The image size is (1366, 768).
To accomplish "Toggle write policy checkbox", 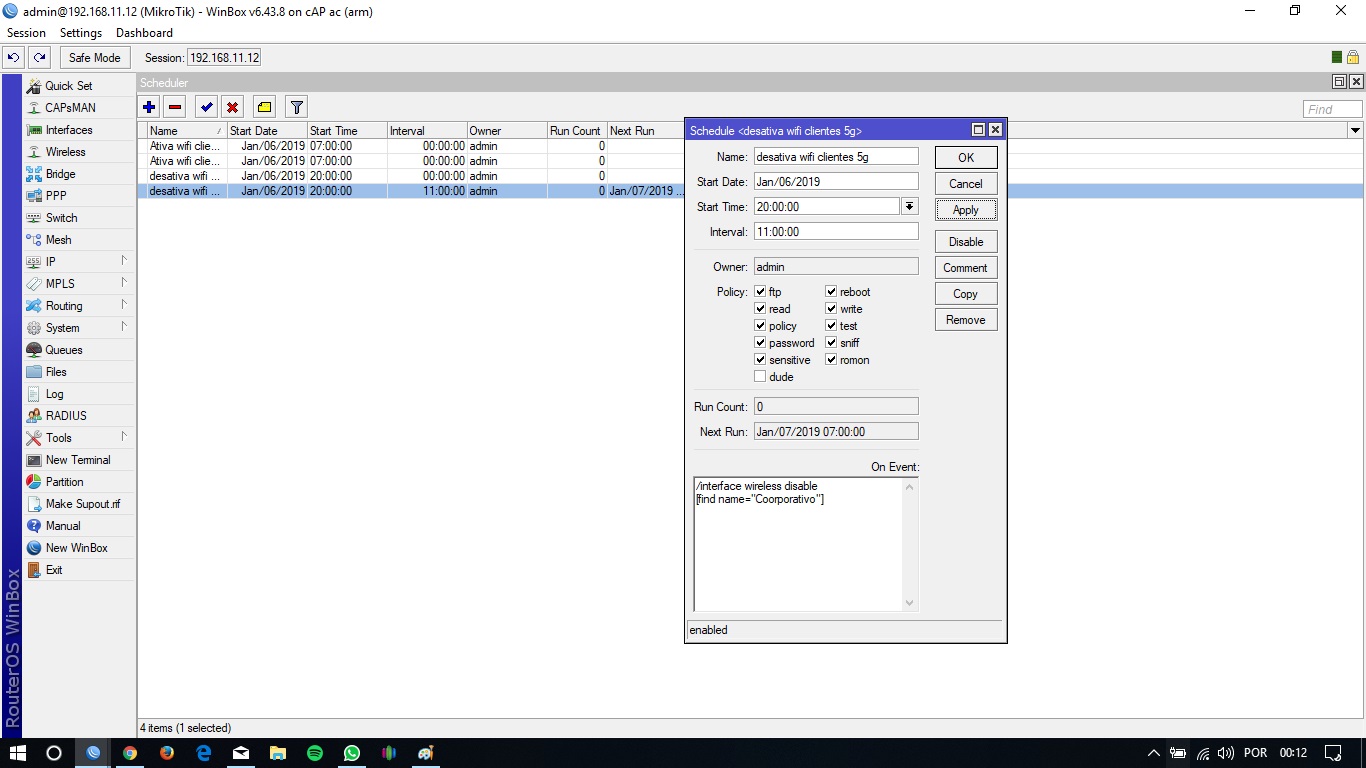I will 831,309.
